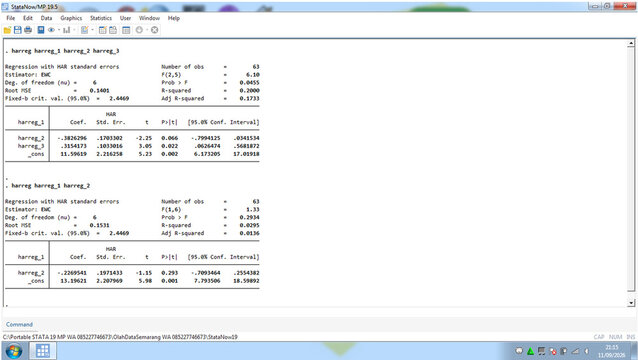The width and height of the screenshot is (638, 360).
Task: Click R-squared value 0.2000
Action: coord(249,91)
